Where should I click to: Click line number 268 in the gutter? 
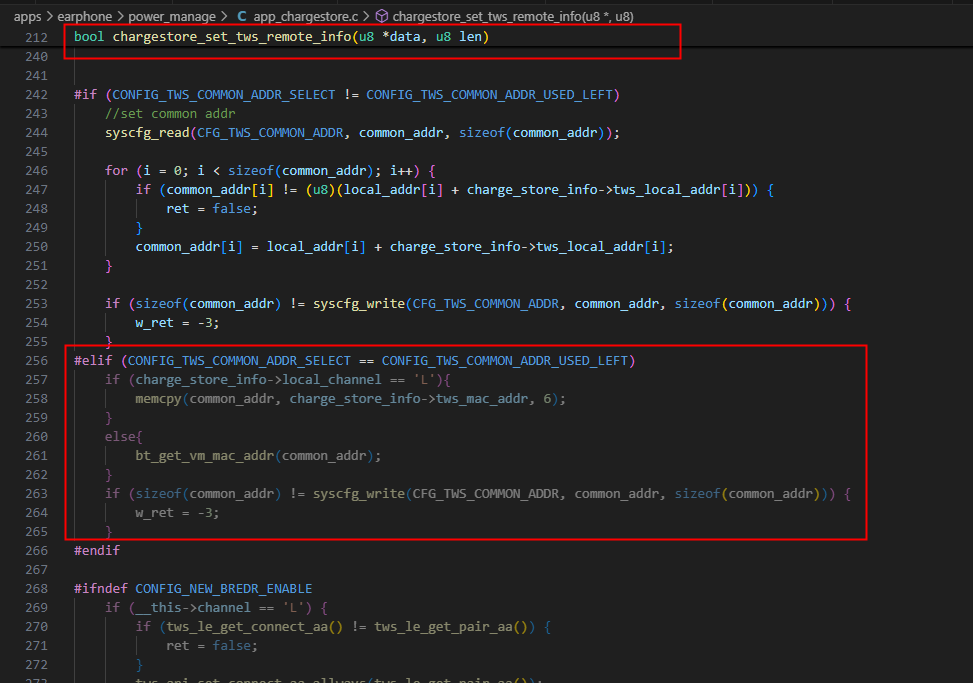(x=37, y=588)
